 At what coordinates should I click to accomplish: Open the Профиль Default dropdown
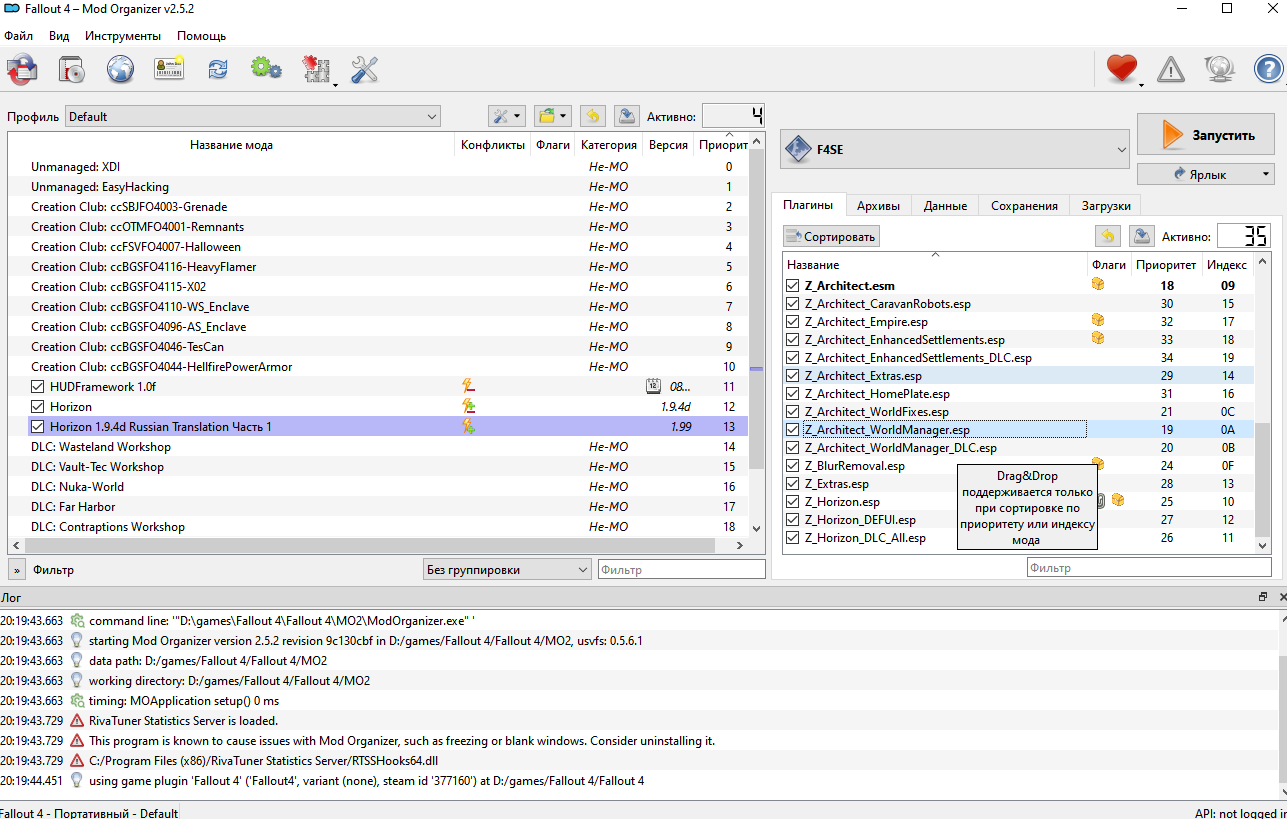coord(253,116)
